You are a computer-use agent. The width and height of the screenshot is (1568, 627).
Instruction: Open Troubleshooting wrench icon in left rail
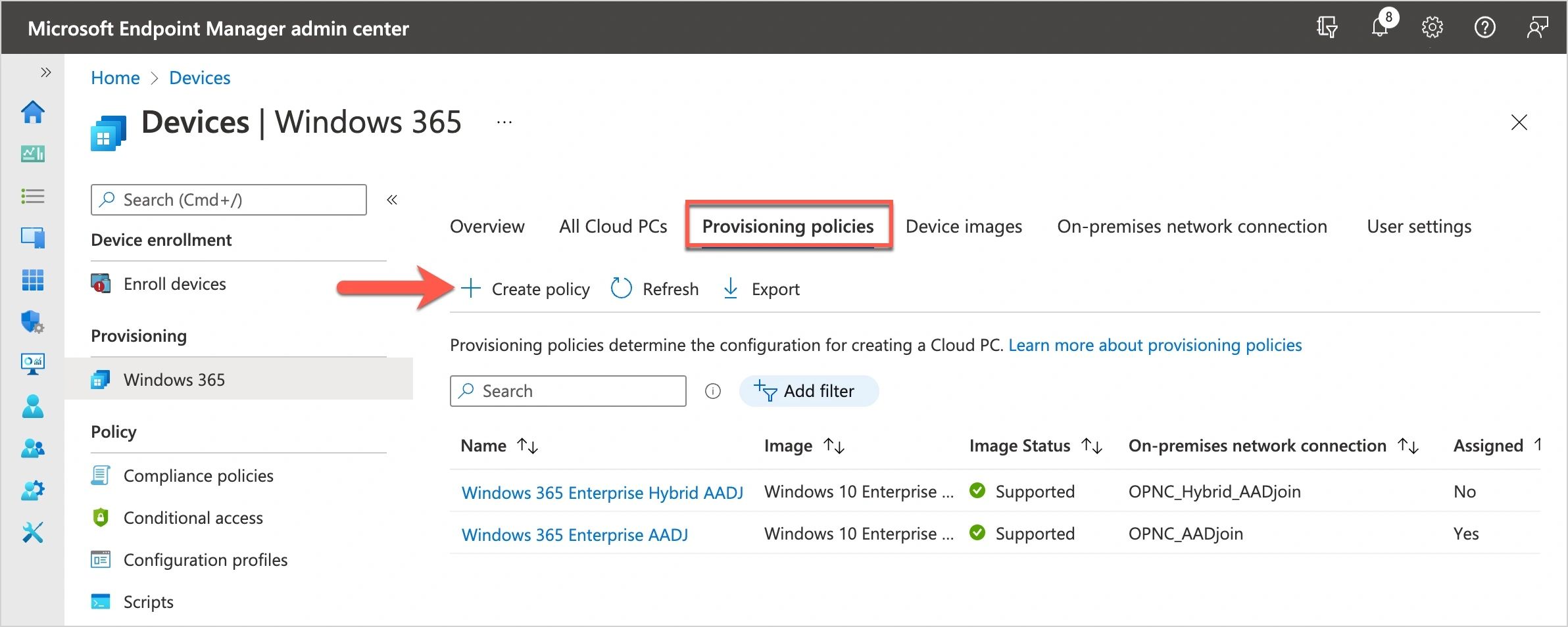[x=33, y=532]
